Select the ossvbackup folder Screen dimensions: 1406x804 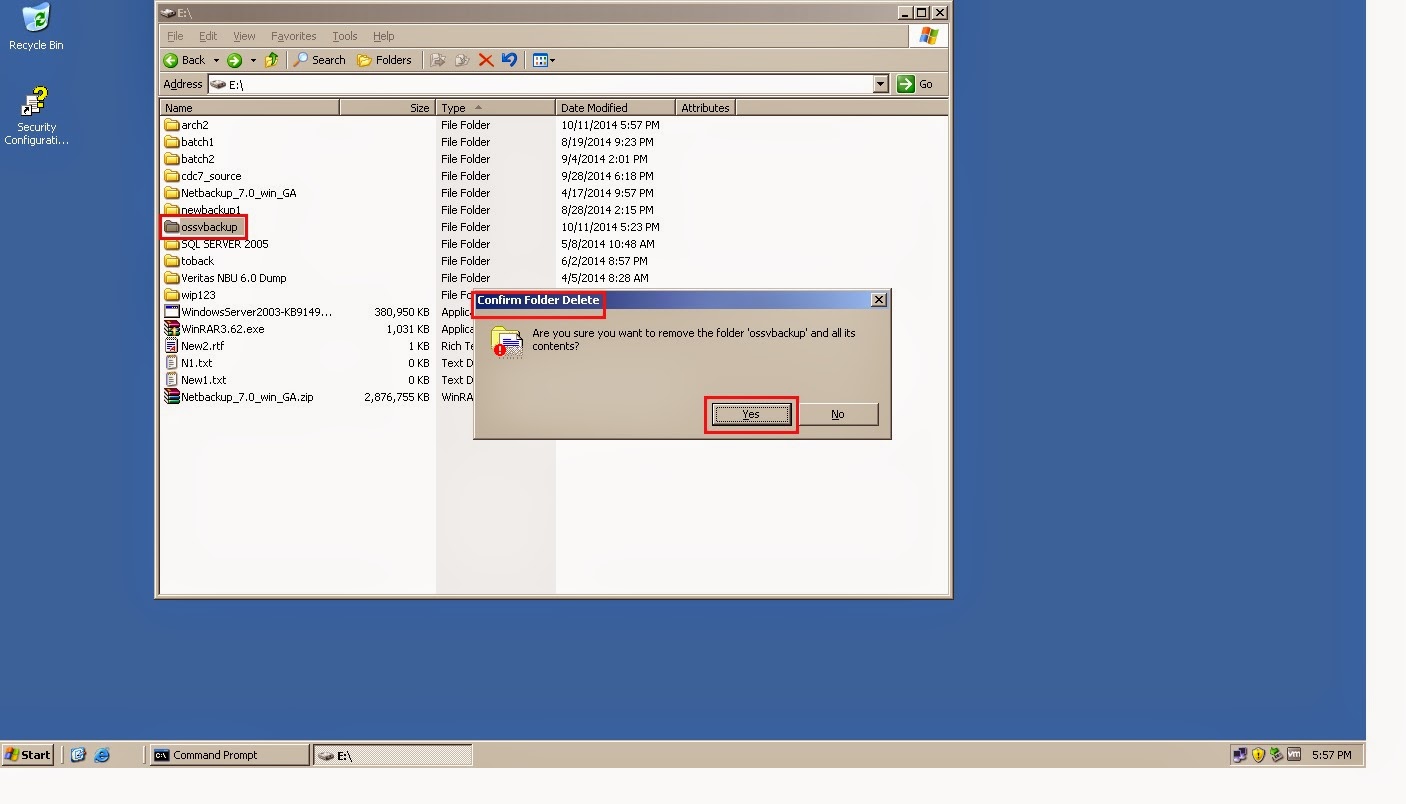(203, 227)
